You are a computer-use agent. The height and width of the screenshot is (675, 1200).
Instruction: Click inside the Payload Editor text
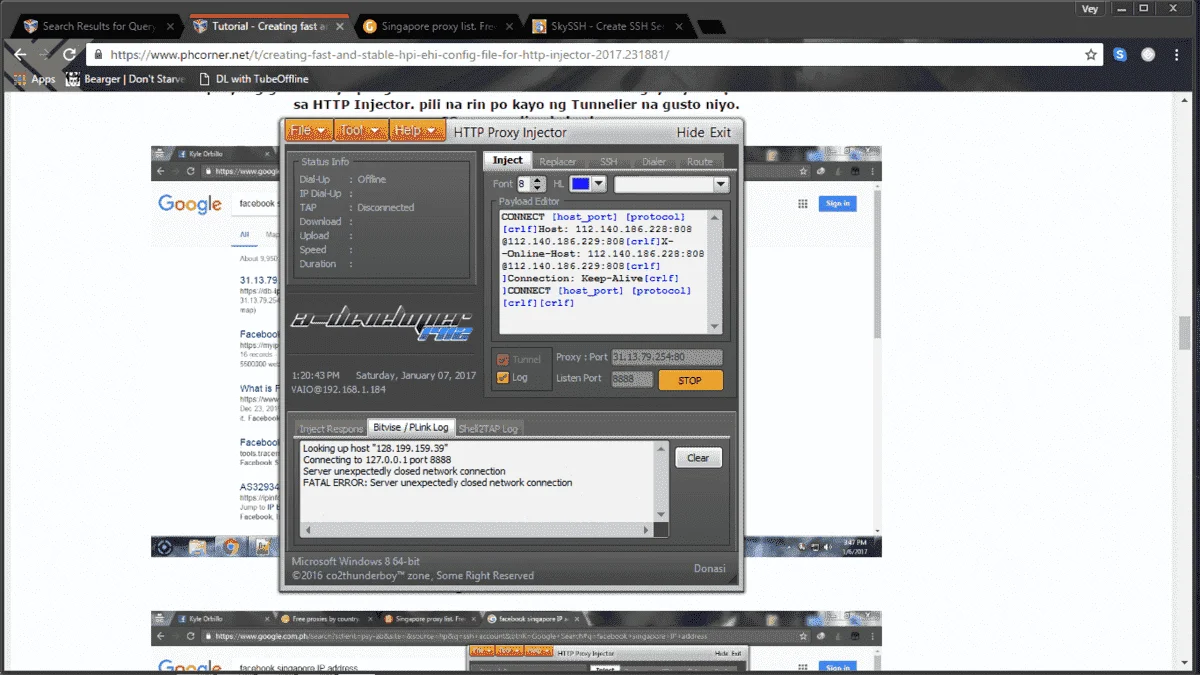tap(603, 271)
